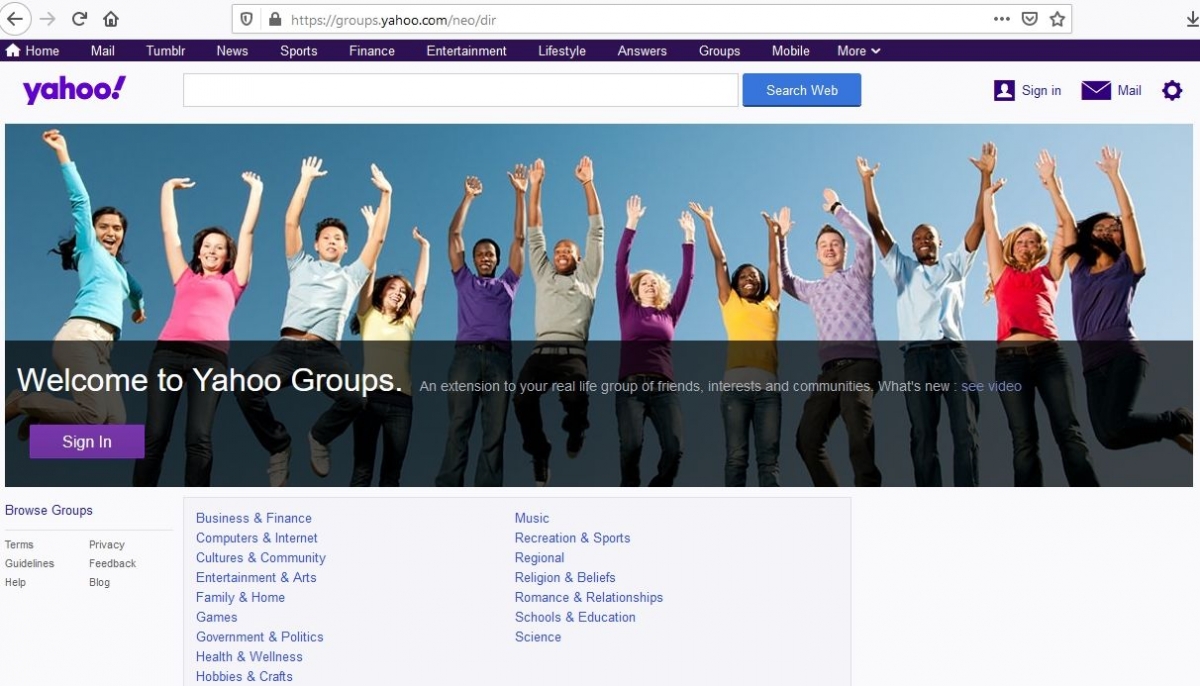Open Entertainment & Arts category

[256, 577]
